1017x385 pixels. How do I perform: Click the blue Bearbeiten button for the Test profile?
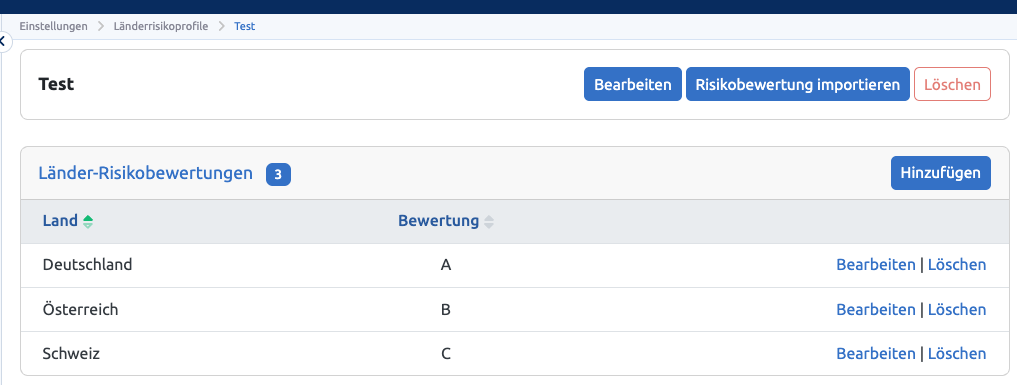pos(632,84)
